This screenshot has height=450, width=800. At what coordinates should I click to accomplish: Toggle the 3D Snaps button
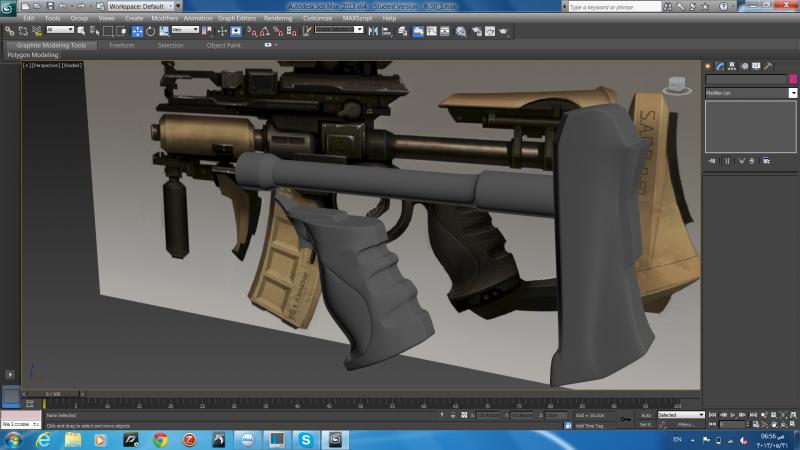click(252, 31)
